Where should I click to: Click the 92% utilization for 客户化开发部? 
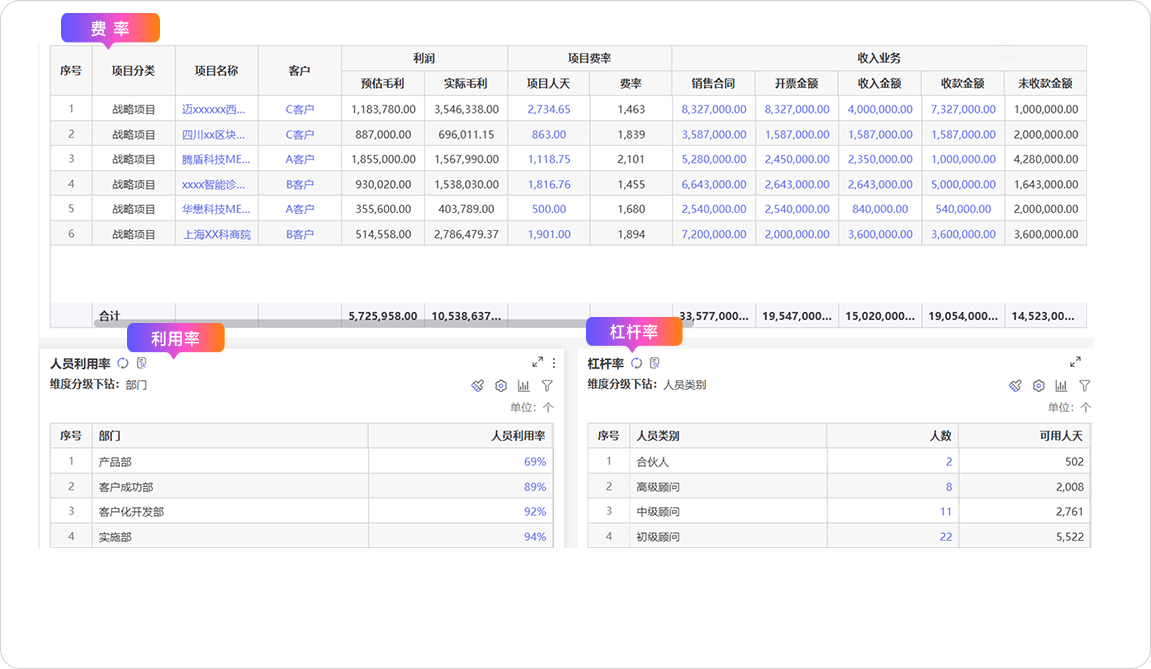coord(535,511)
